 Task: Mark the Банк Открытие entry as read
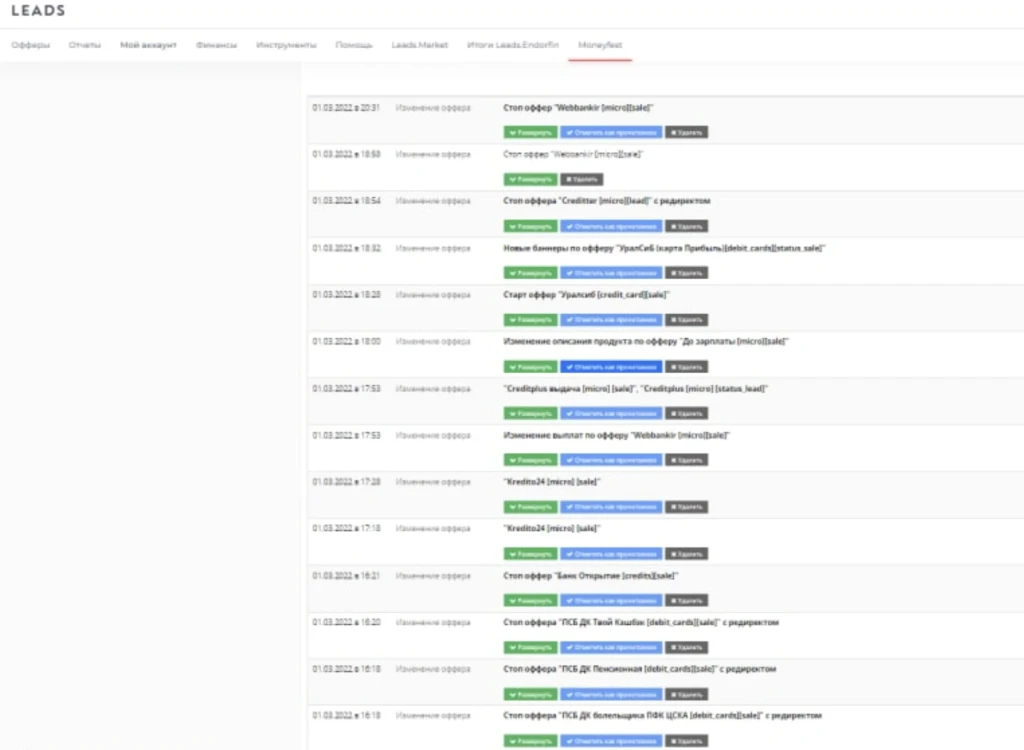(611, 600)
